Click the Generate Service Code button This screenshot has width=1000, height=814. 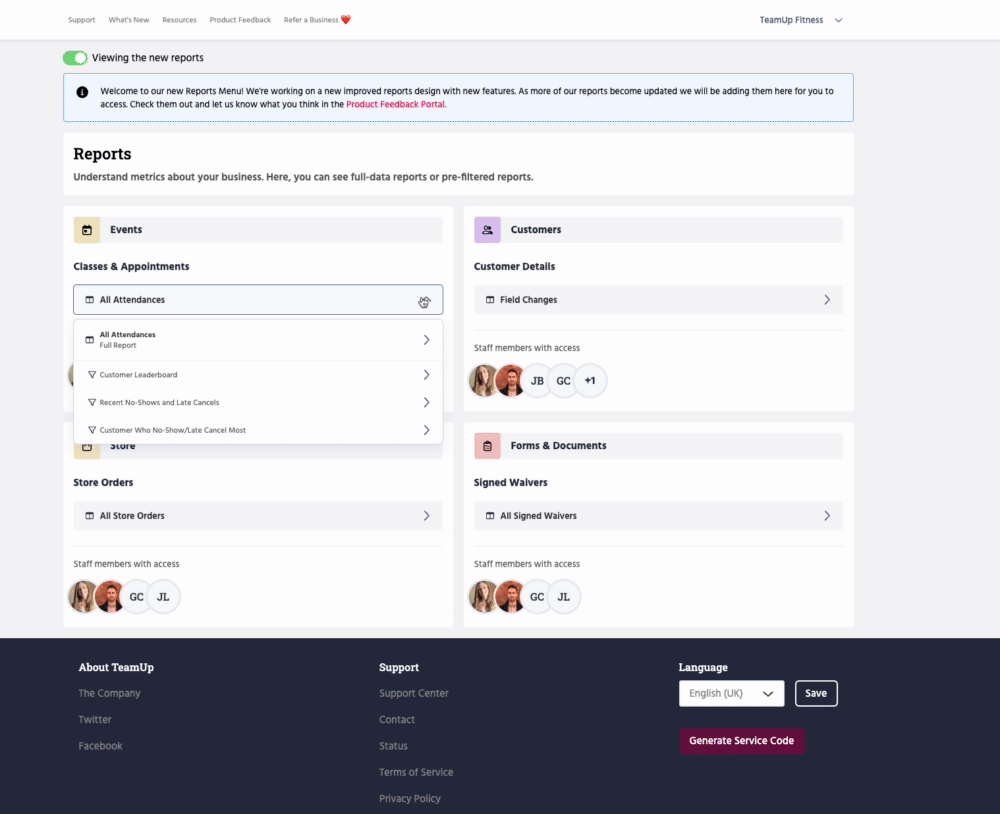741,741
